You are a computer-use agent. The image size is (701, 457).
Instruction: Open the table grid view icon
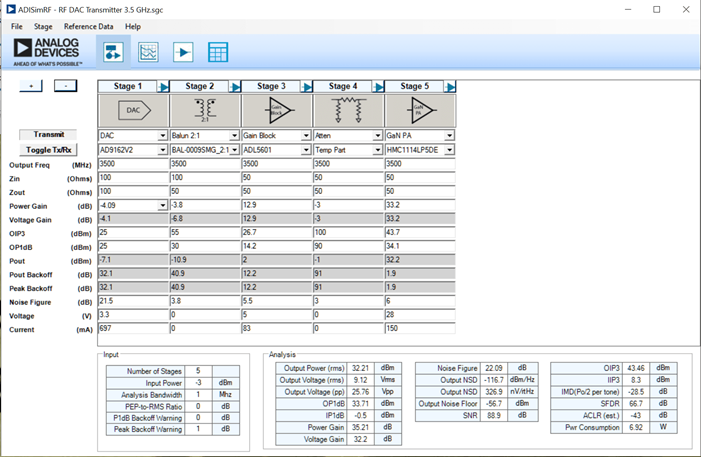[x=218, y=52]
